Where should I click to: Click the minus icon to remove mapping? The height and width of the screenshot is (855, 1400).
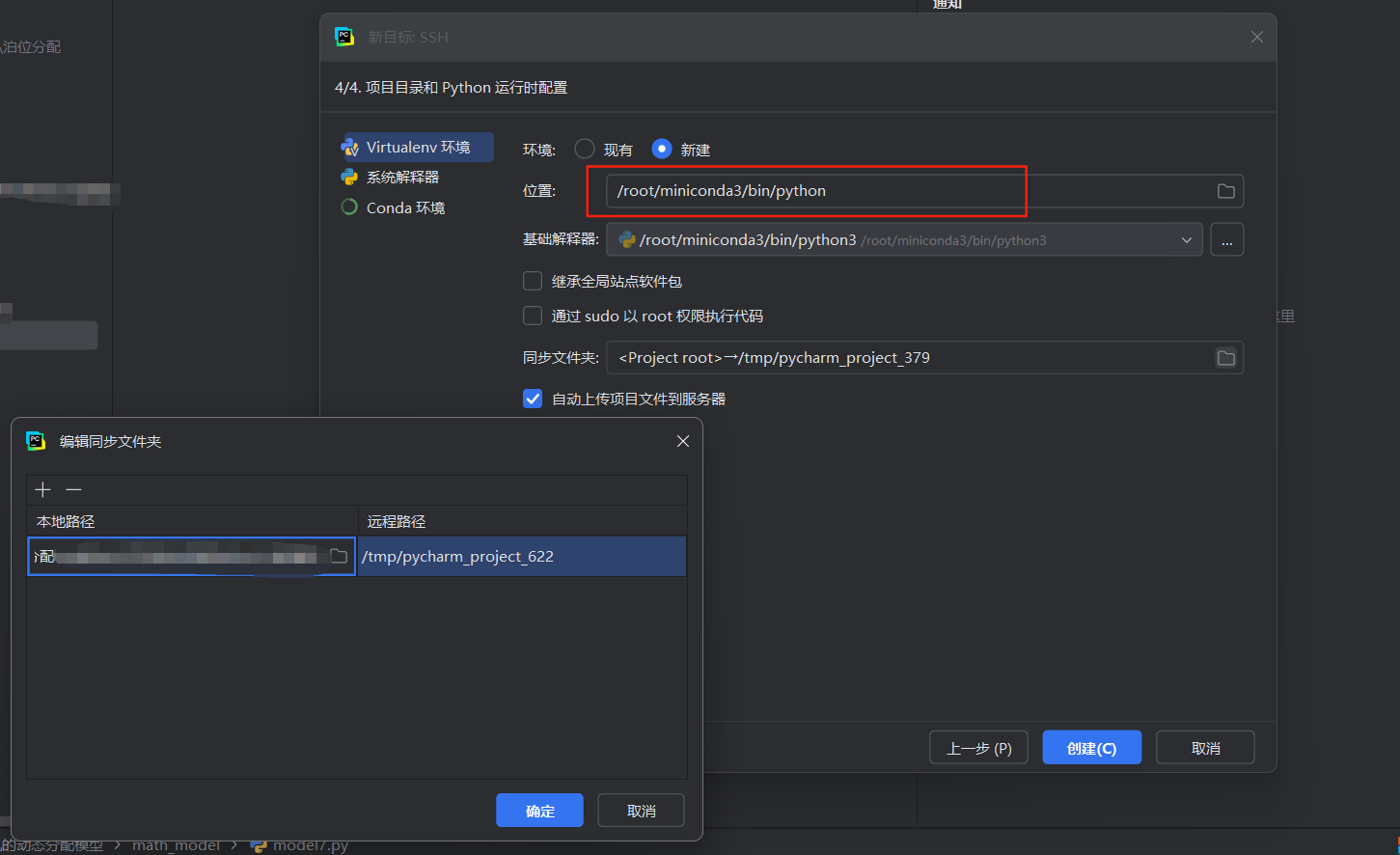pos(73,490)
